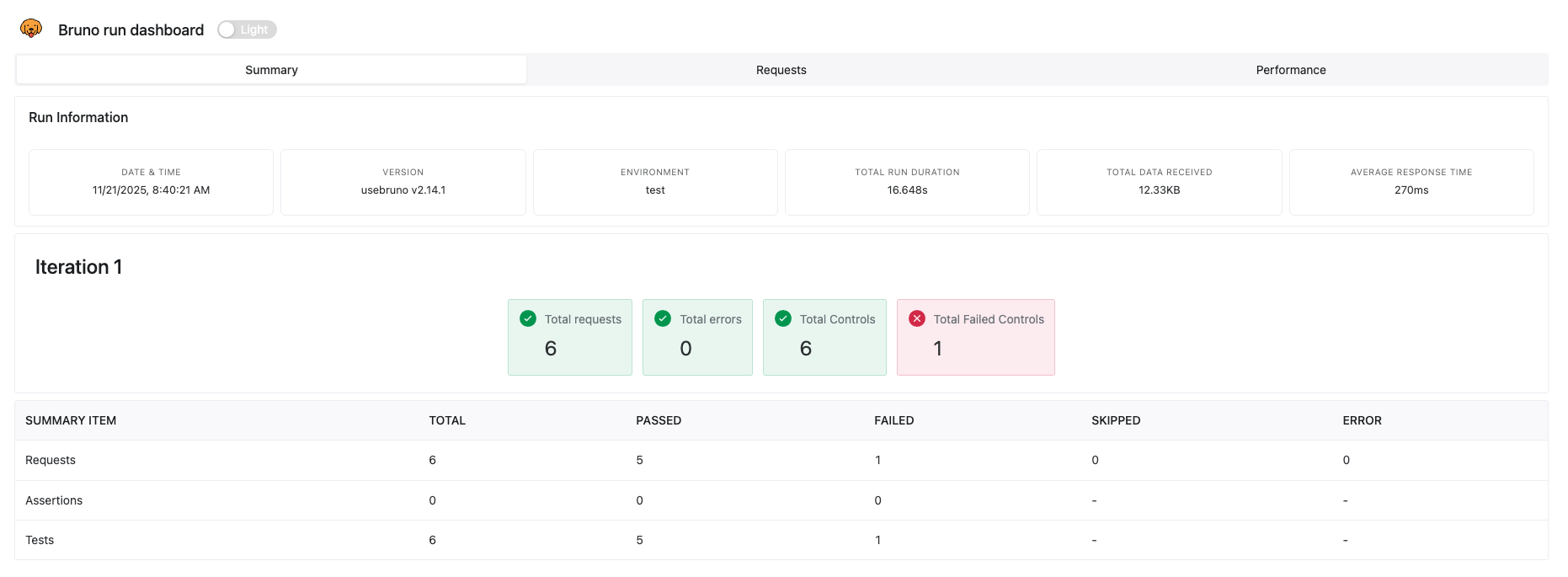Screen dimensions: 1568x577
Task: Click green check icon on Total errors
Action: [x=663, y=318]
